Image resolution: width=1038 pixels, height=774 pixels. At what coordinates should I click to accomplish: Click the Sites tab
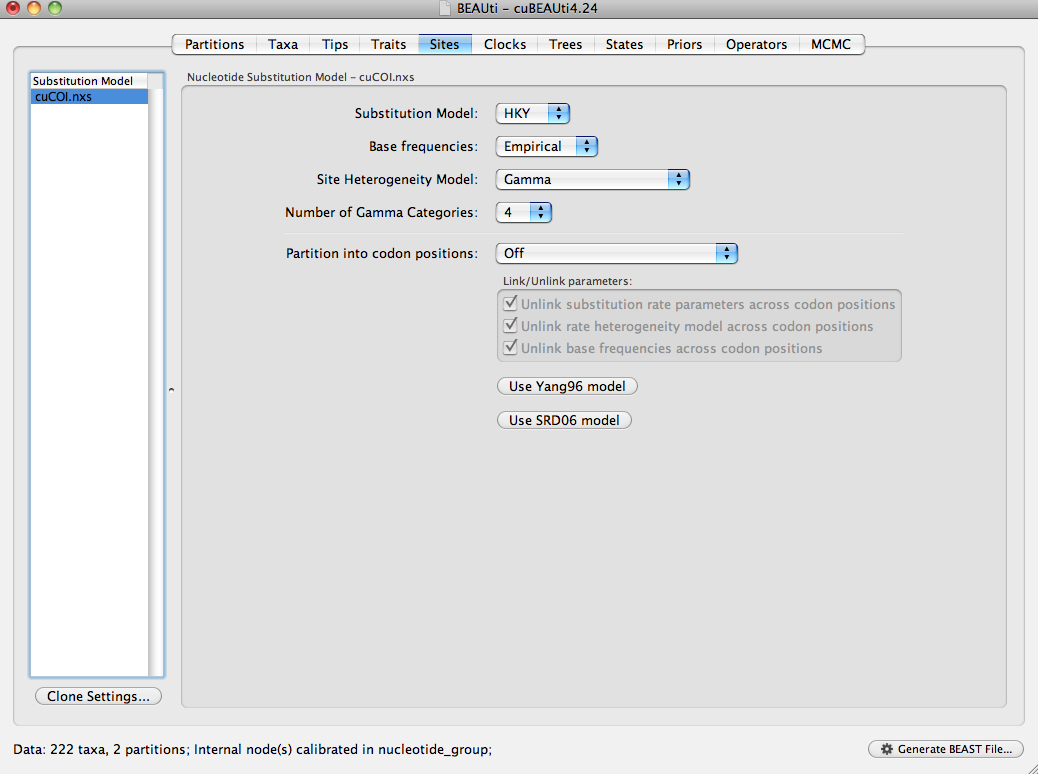pyautogui.click(x=444, y=44)
